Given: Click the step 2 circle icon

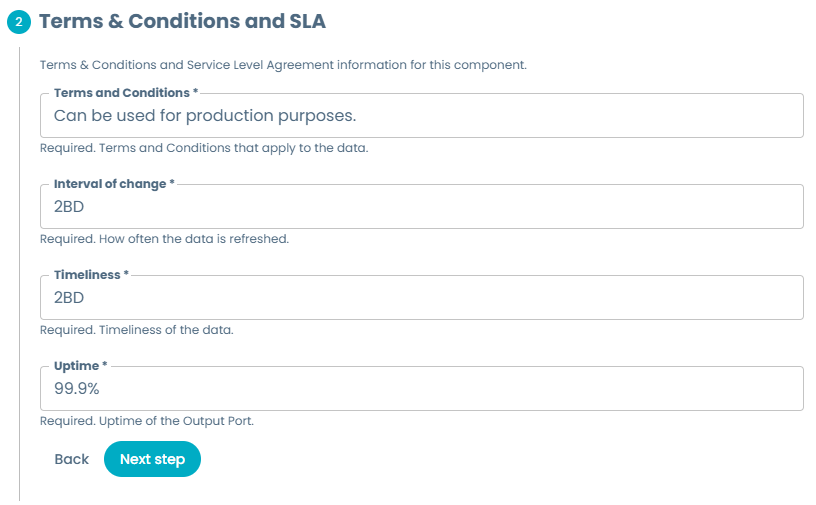Looking at the screenshot, I should pos(20,21).
